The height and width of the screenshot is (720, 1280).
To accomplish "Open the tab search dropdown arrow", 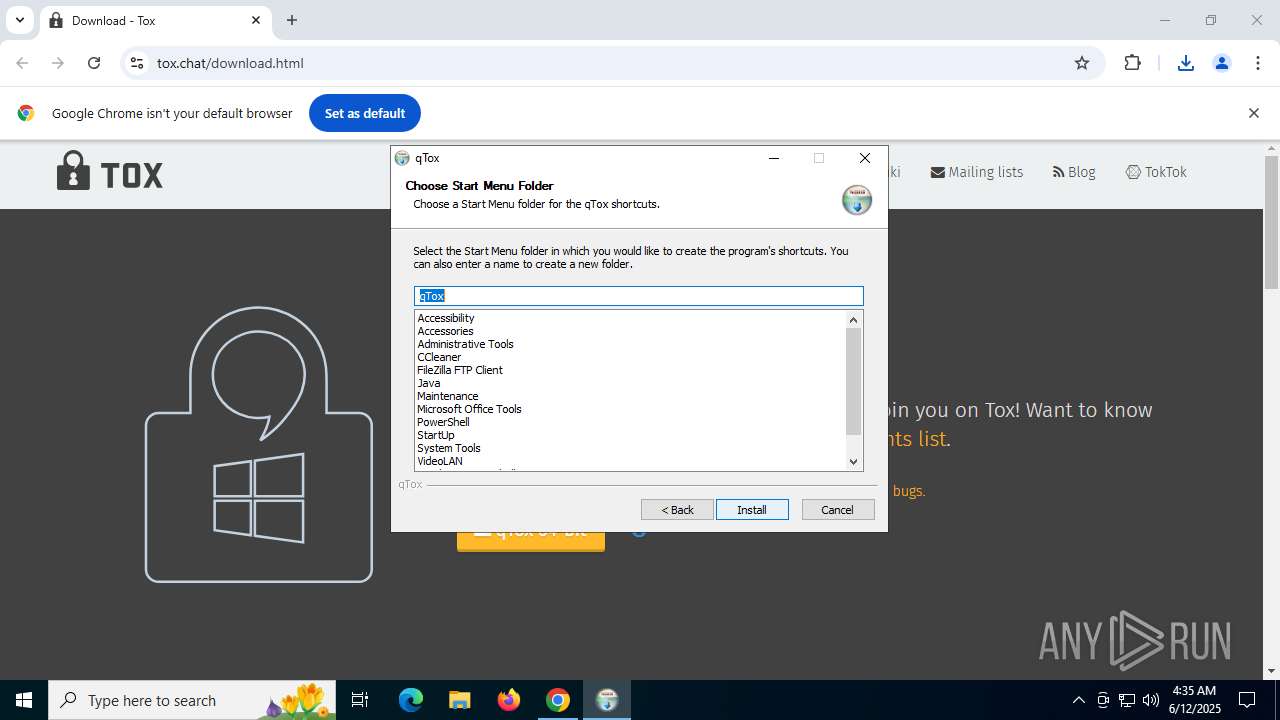I will (19, 20).
